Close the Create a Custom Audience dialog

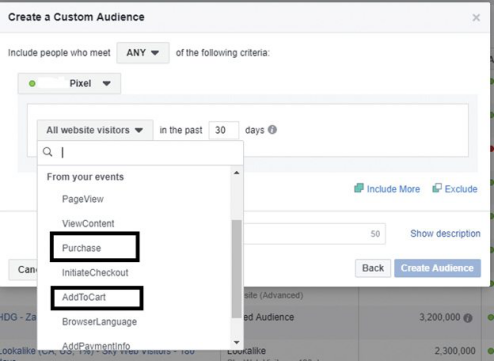tap(476, 17)
